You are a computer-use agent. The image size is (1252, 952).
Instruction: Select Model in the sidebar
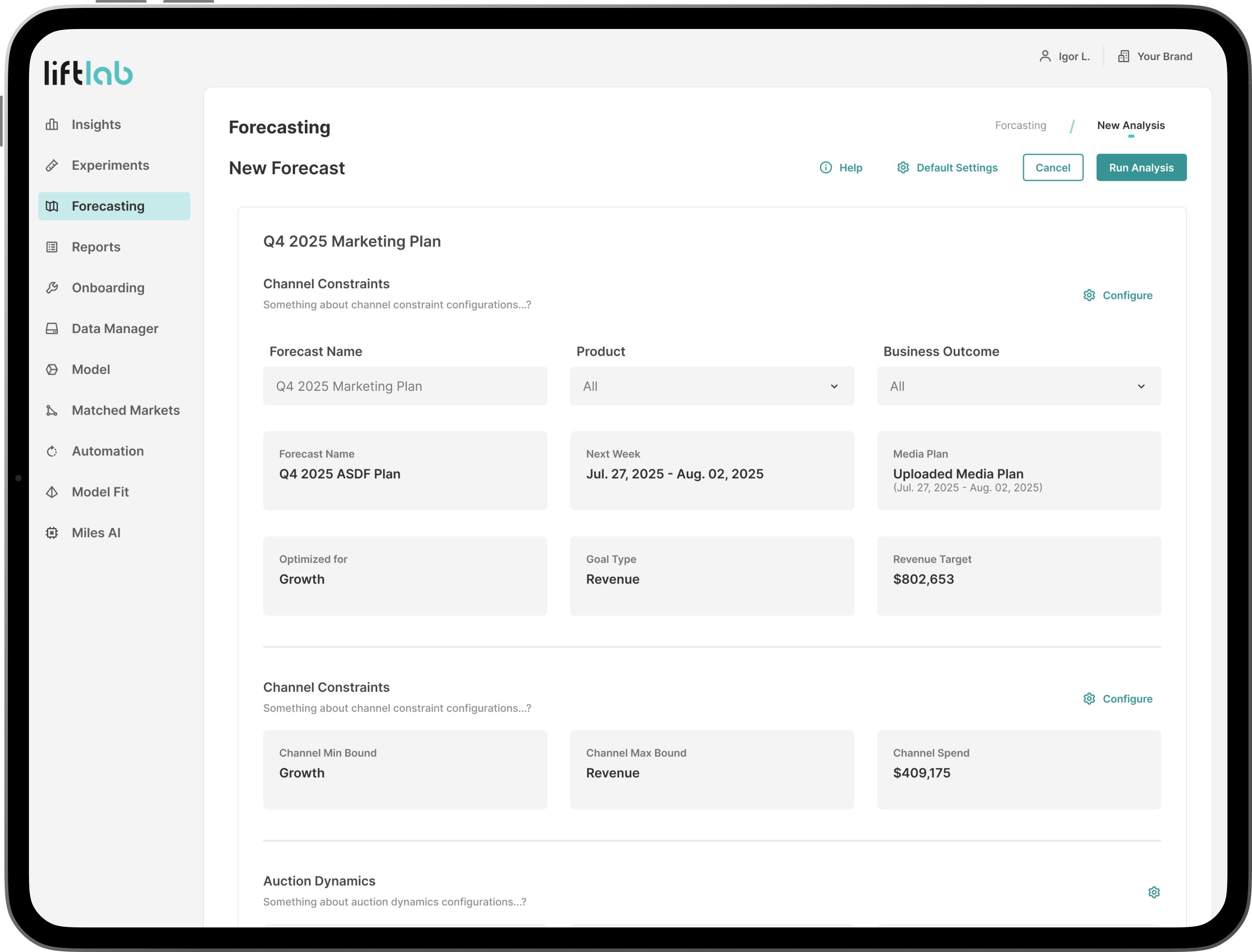91,369
